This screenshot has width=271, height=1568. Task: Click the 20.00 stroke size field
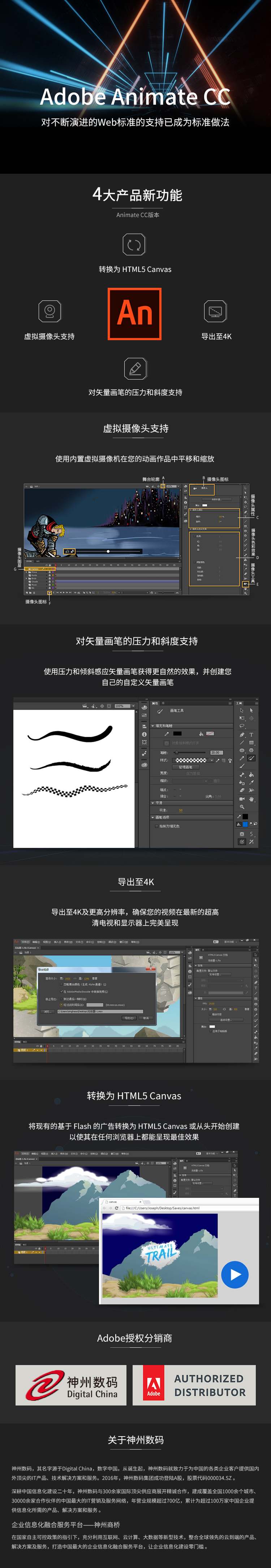click(x=217, y=752)
